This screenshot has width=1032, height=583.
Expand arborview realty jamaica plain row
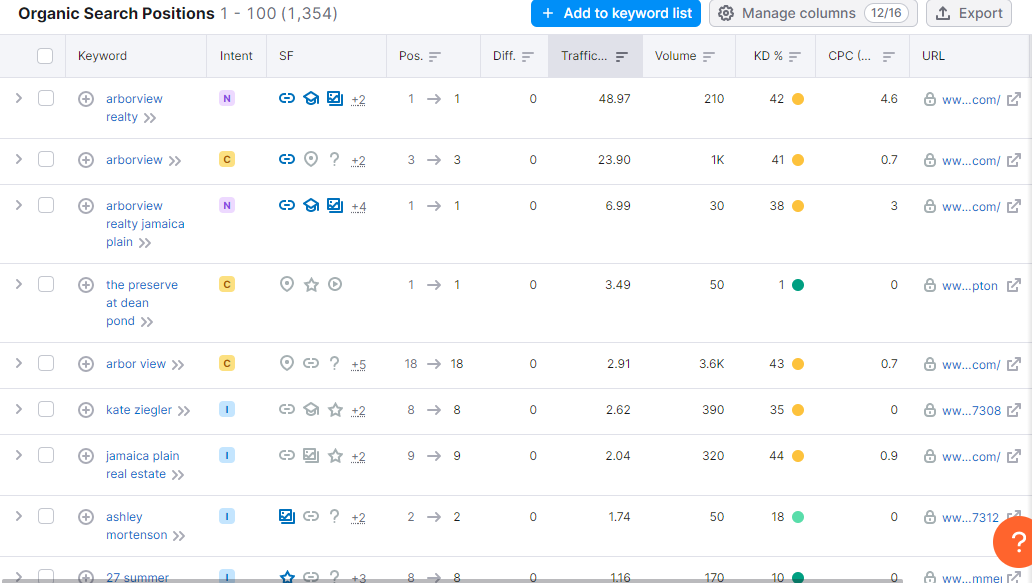(18, 205)
